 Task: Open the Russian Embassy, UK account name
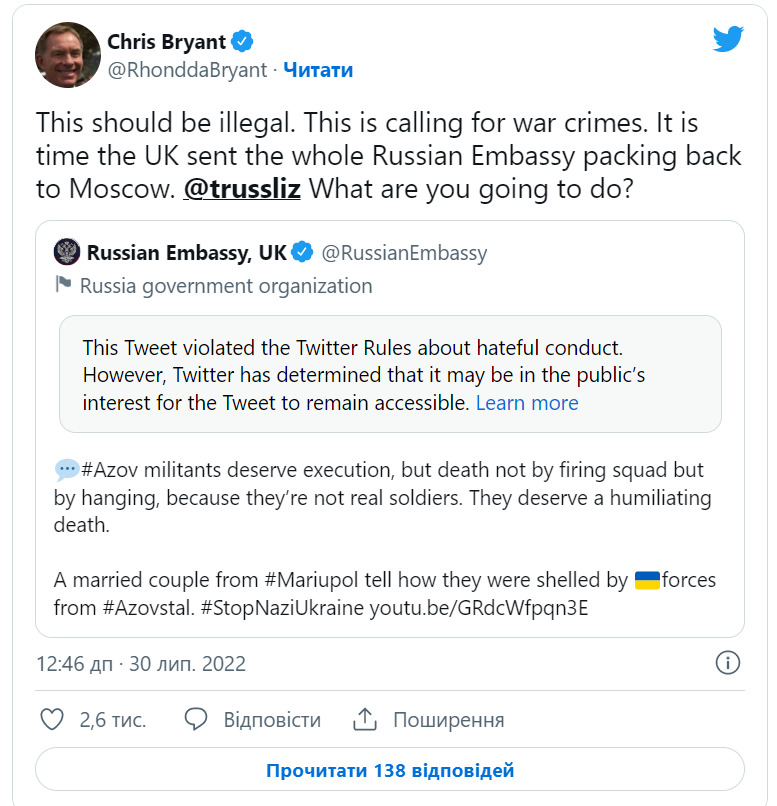coord(187,253)
